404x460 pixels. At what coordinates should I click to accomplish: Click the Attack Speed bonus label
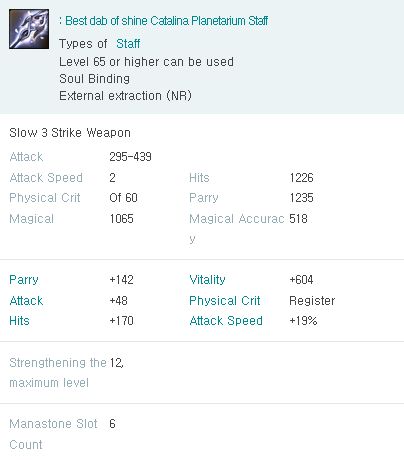226,321
